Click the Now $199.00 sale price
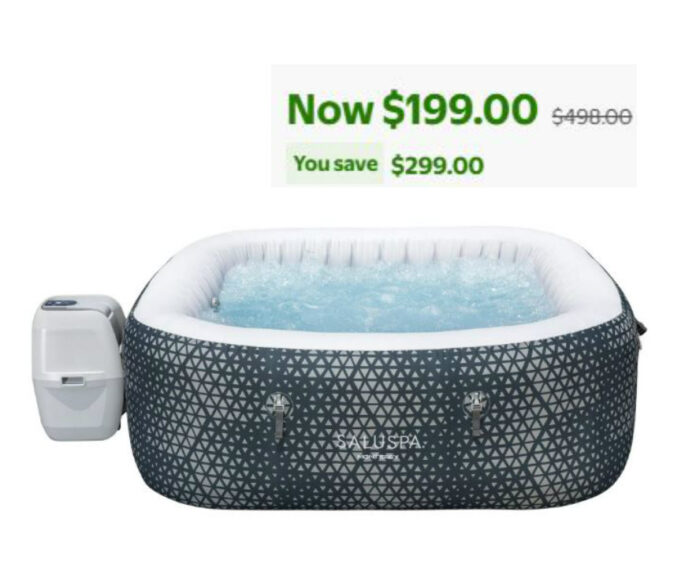Viewport: 700px width, 564px height. pos(412,109)
